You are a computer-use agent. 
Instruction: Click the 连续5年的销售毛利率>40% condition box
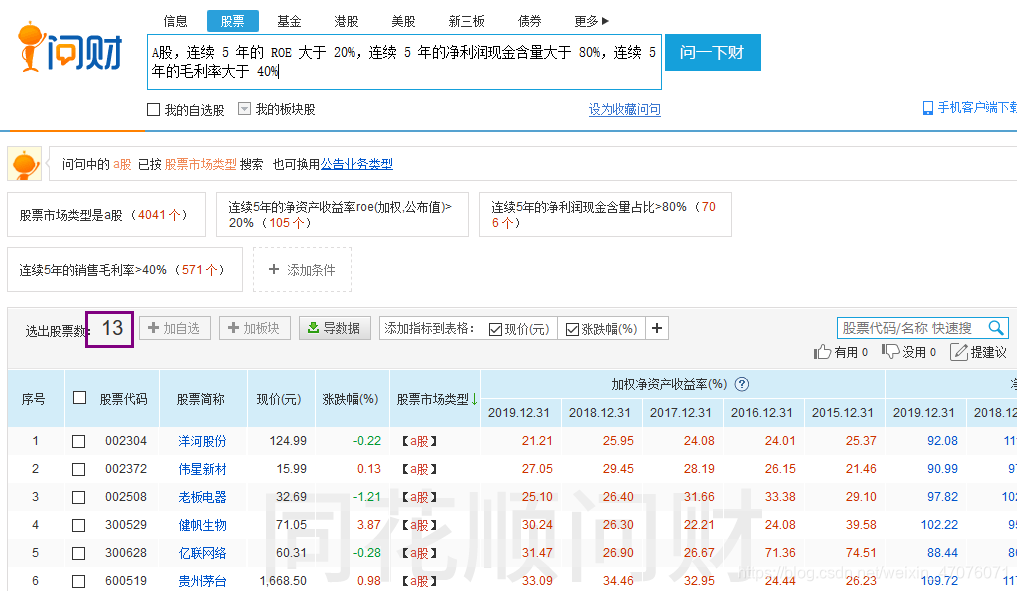click(x=125, y=269)
